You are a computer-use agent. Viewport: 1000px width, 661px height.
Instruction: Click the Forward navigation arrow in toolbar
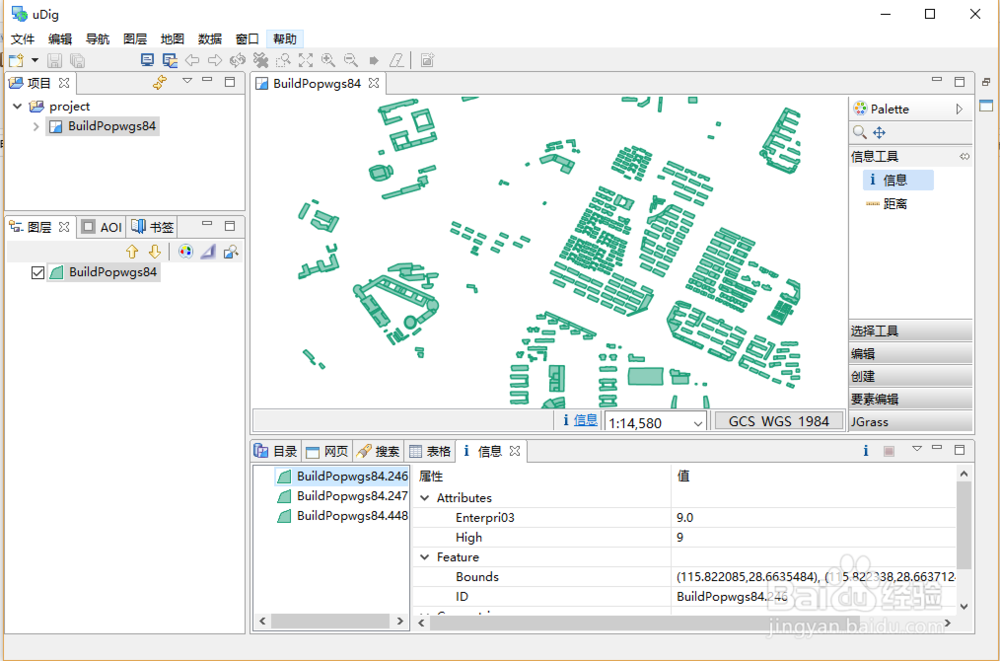(215, 61)
